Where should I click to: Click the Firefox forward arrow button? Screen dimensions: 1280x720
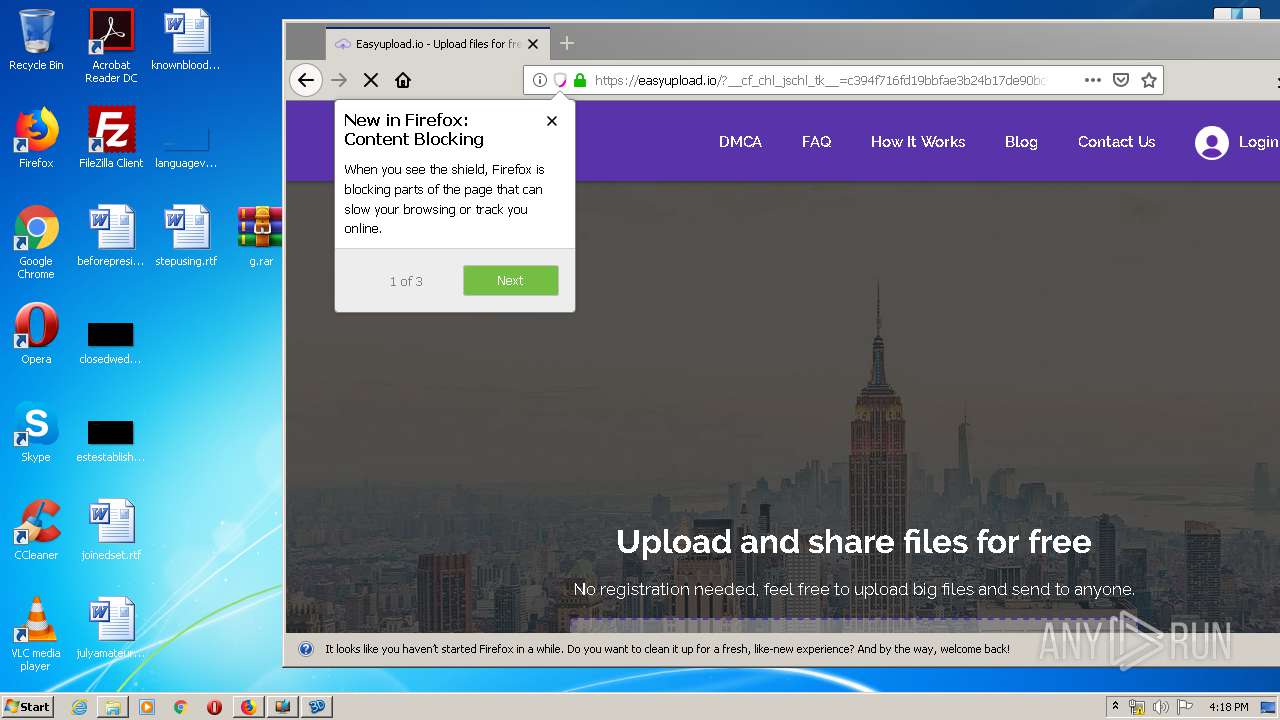[339, 80]
